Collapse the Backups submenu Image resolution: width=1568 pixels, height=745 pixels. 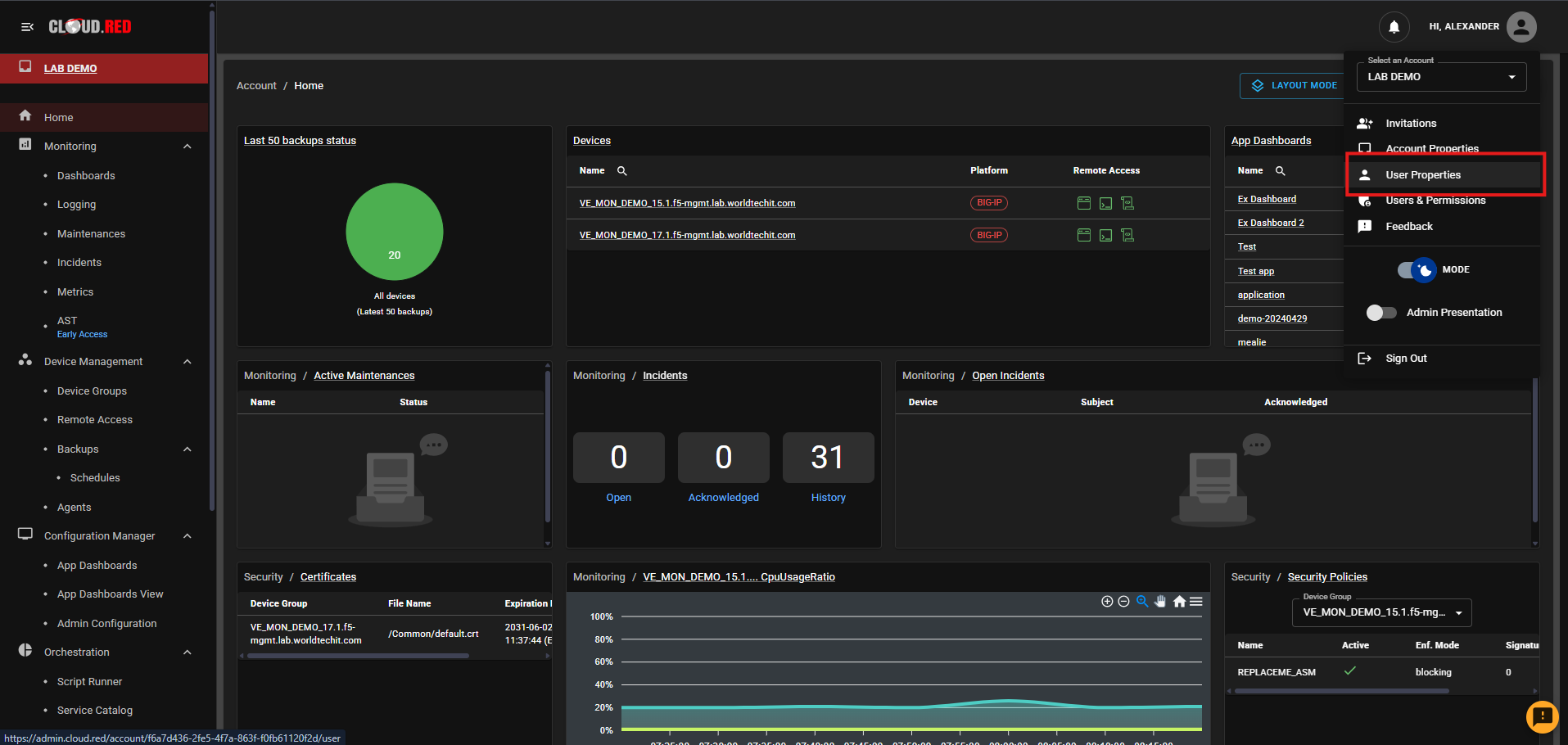pyautogui.click(x=188, y=449)
